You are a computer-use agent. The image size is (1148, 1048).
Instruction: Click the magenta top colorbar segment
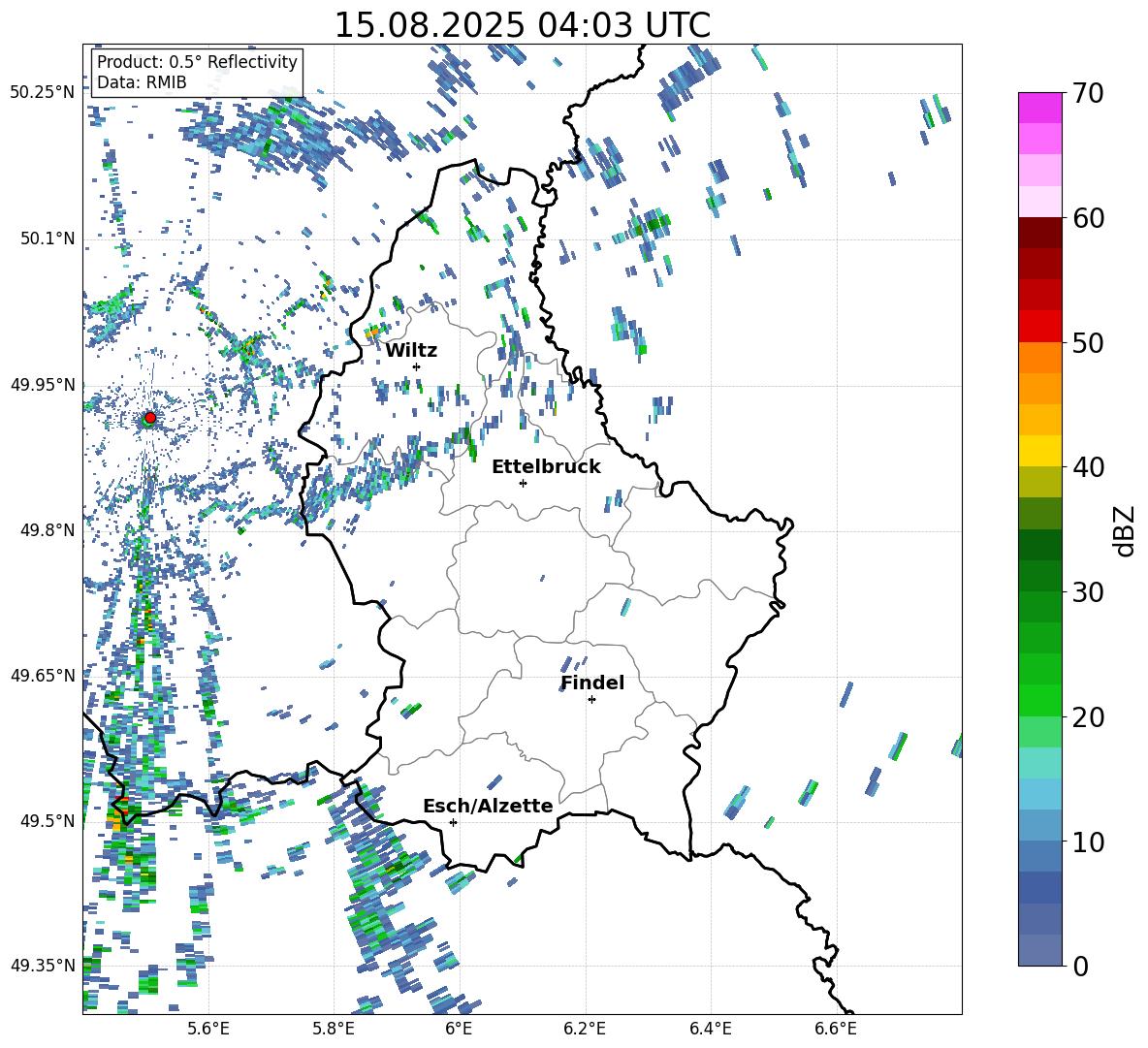click(x=1040, y=109)
